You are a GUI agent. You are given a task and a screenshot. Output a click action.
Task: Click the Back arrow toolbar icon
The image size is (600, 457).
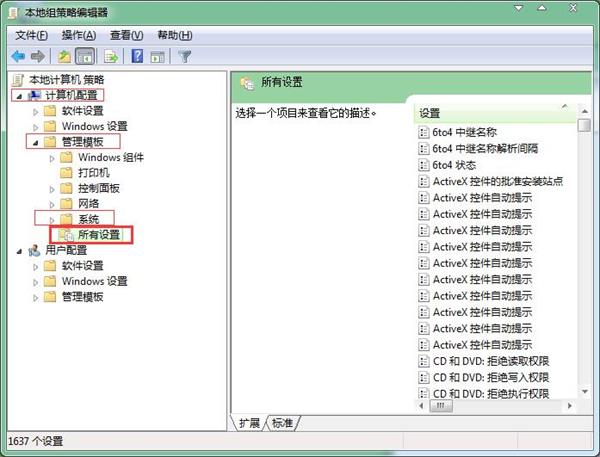point(18,57)
